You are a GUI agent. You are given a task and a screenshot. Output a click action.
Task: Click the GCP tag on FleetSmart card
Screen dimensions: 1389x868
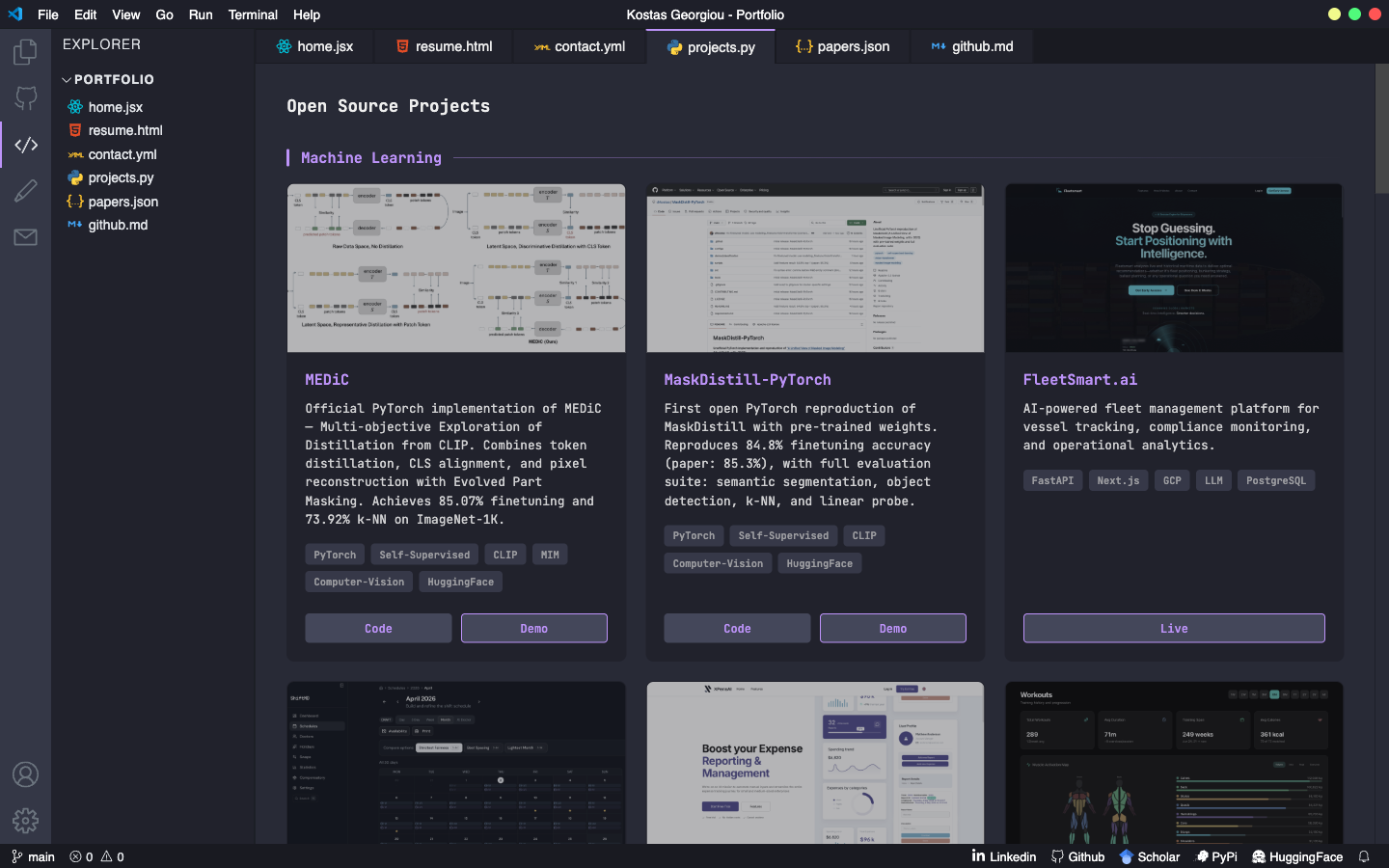coord(1172,480)
